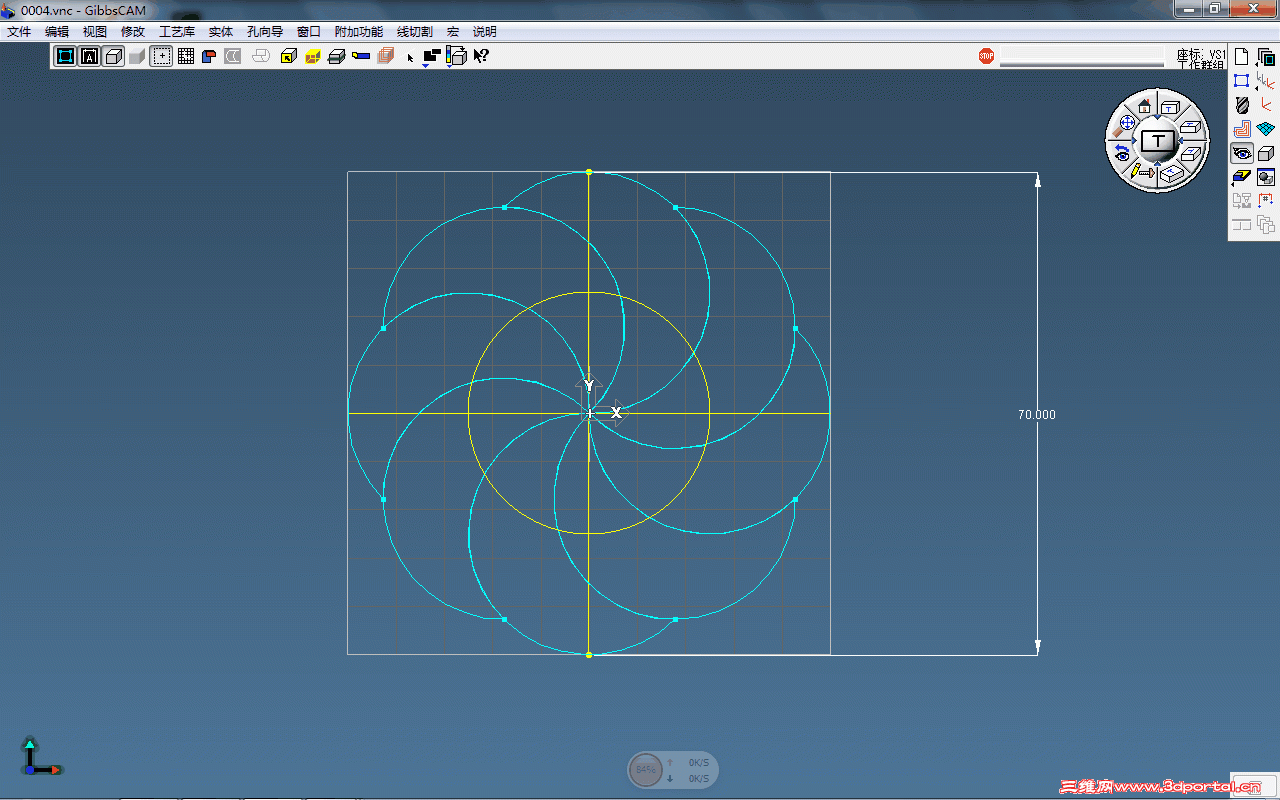Set home view on the view wheel
Viewport: 1280px width, 800px height.
(x=1144, y=106)
